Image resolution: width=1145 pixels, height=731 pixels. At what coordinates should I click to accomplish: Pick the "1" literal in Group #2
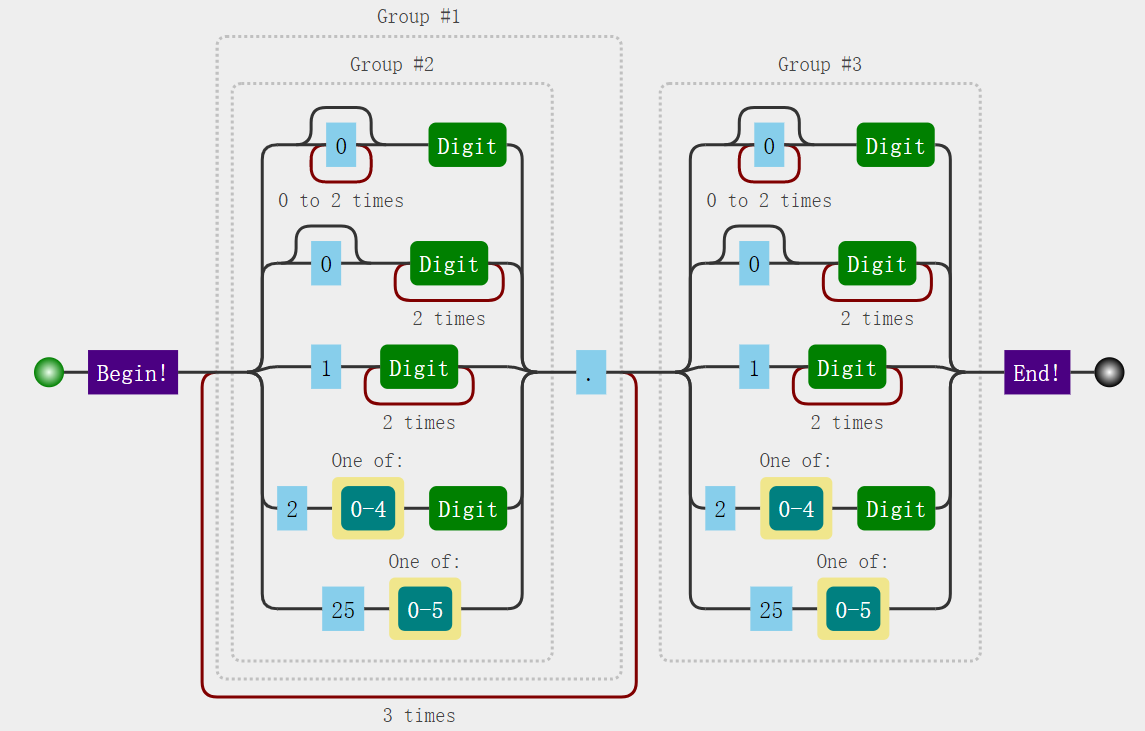(326, 367)
